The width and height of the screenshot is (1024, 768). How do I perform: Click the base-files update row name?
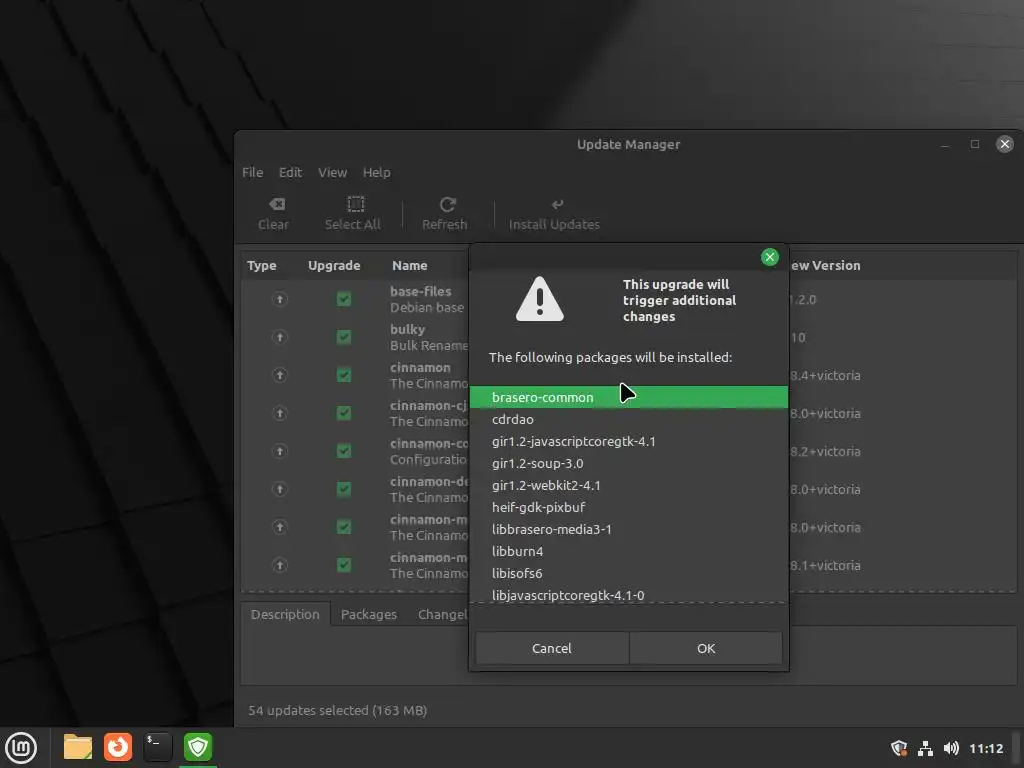click(x=421, y=291)
